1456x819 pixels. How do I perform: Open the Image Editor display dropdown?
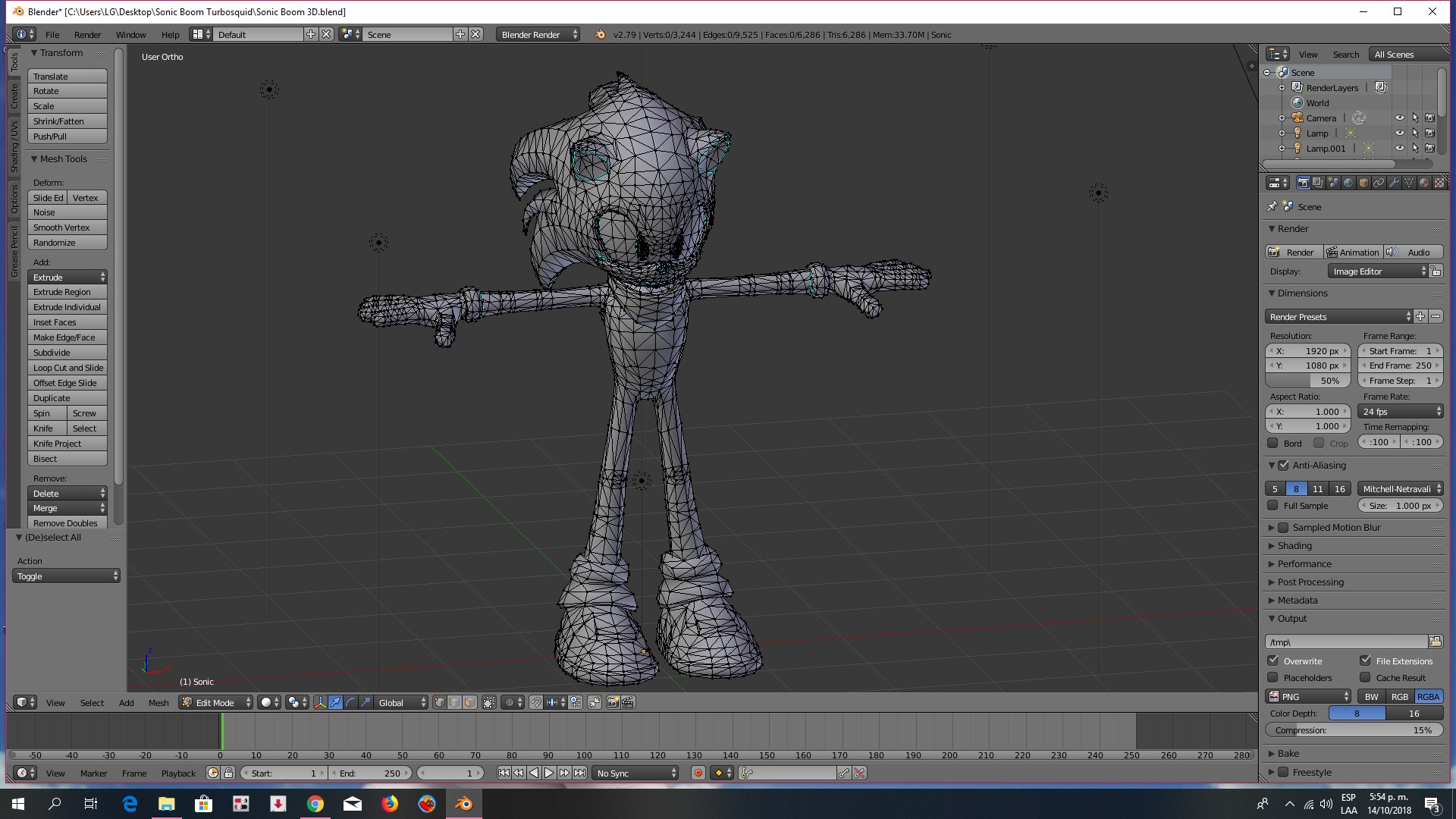tap(1378, 271)
